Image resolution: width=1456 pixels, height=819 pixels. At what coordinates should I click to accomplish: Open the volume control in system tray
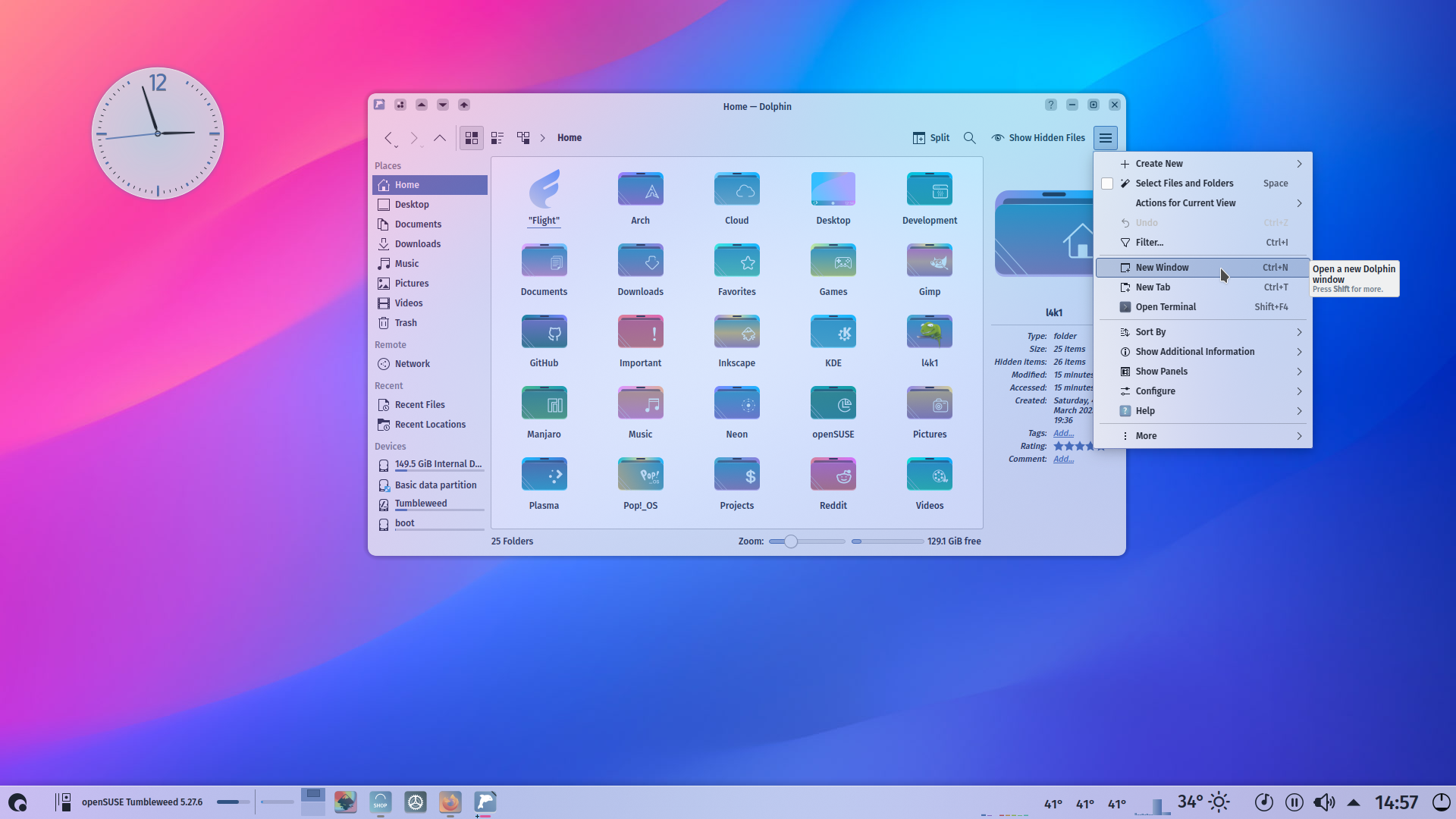[x=1324, y=802]
